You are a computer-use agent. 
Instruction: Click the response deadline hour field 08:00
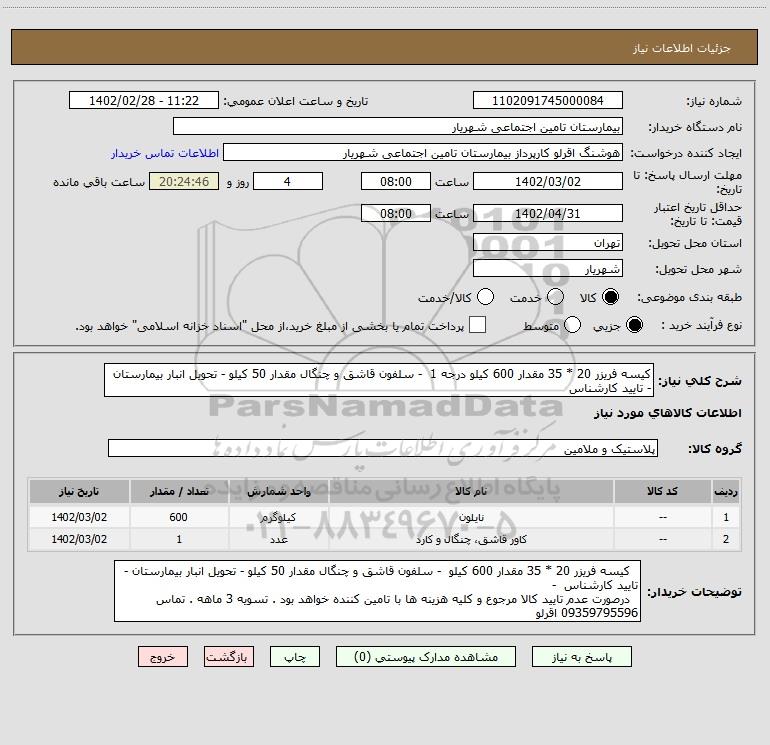(x=396, y=181)
